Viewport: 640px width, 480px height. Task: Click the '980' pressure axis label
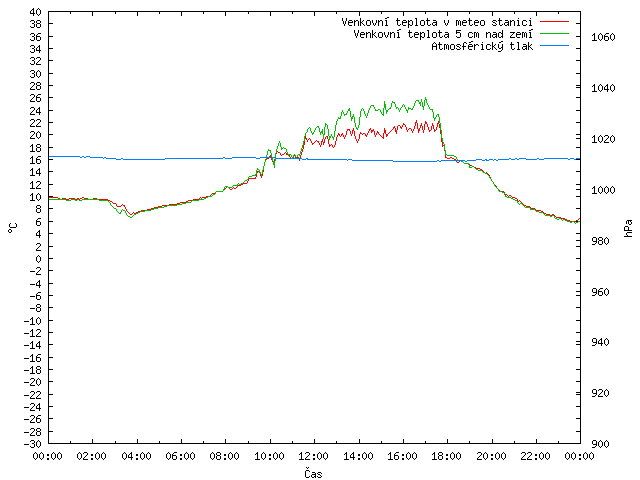click(x=600, y=241)
